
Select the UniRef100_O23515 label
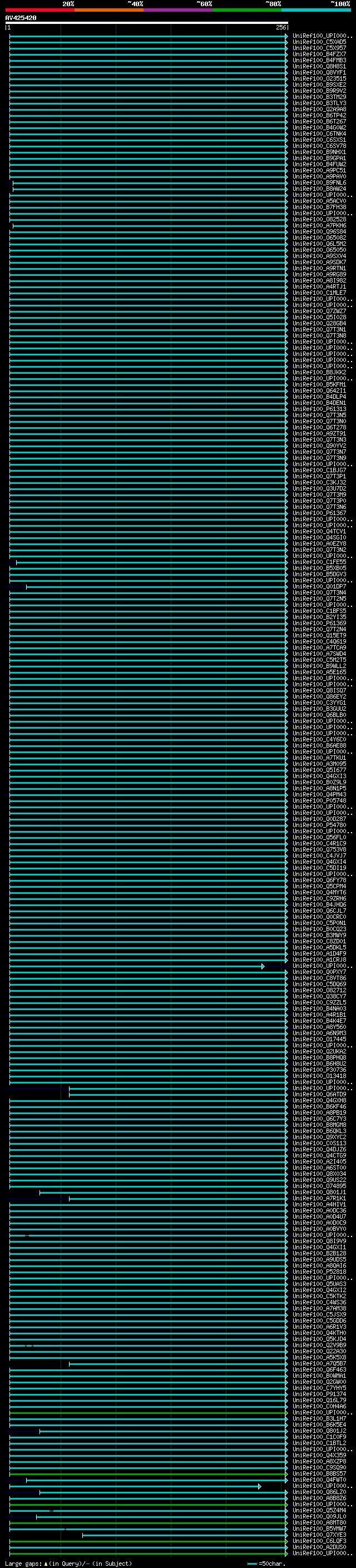(x=319, y=78)
